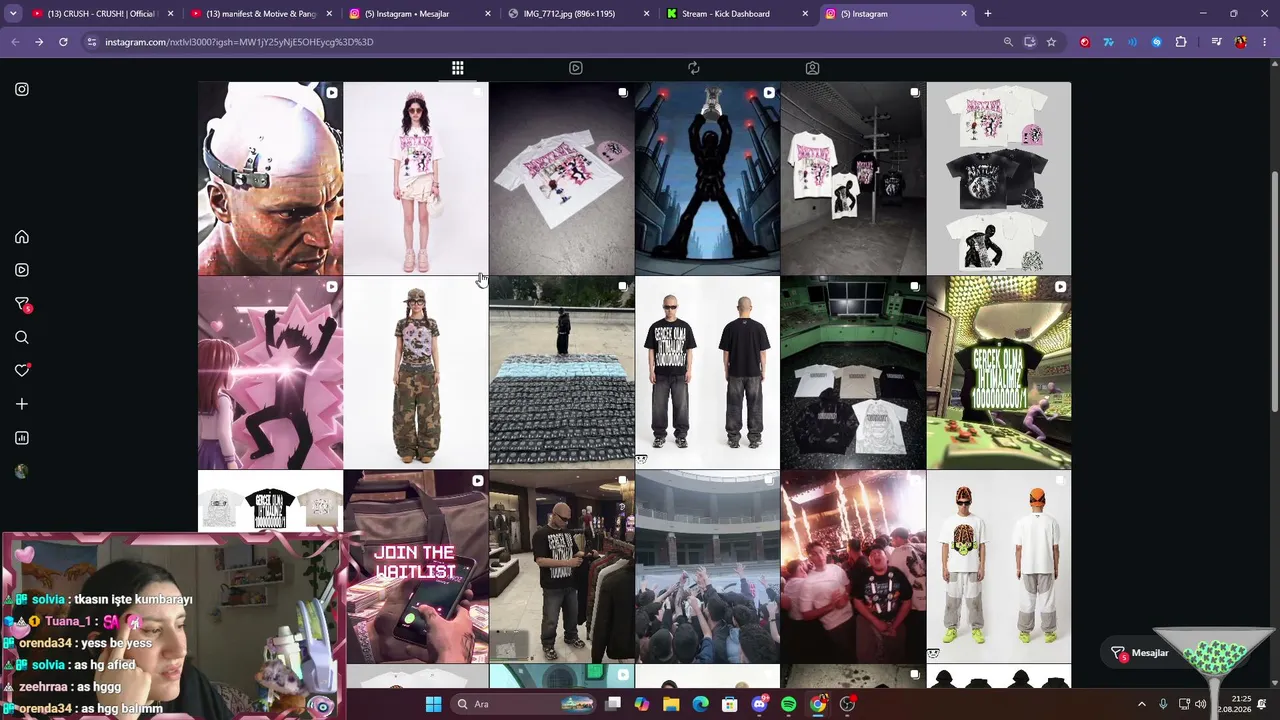
Task: Expand the tab search dropdown
Action: (13, 14)
